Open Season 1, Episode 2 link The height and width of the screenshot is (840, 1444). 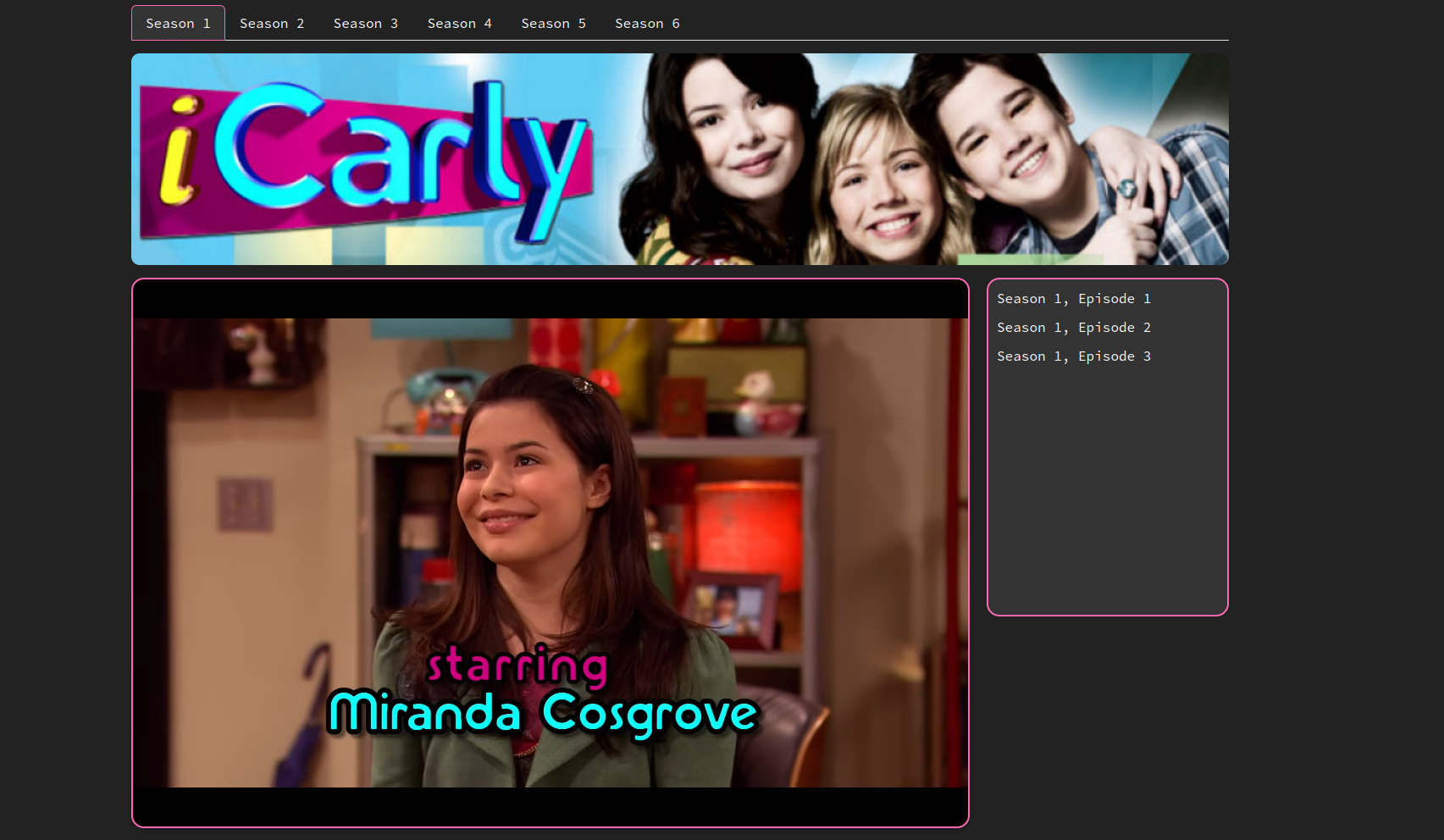coord(1074,328)
